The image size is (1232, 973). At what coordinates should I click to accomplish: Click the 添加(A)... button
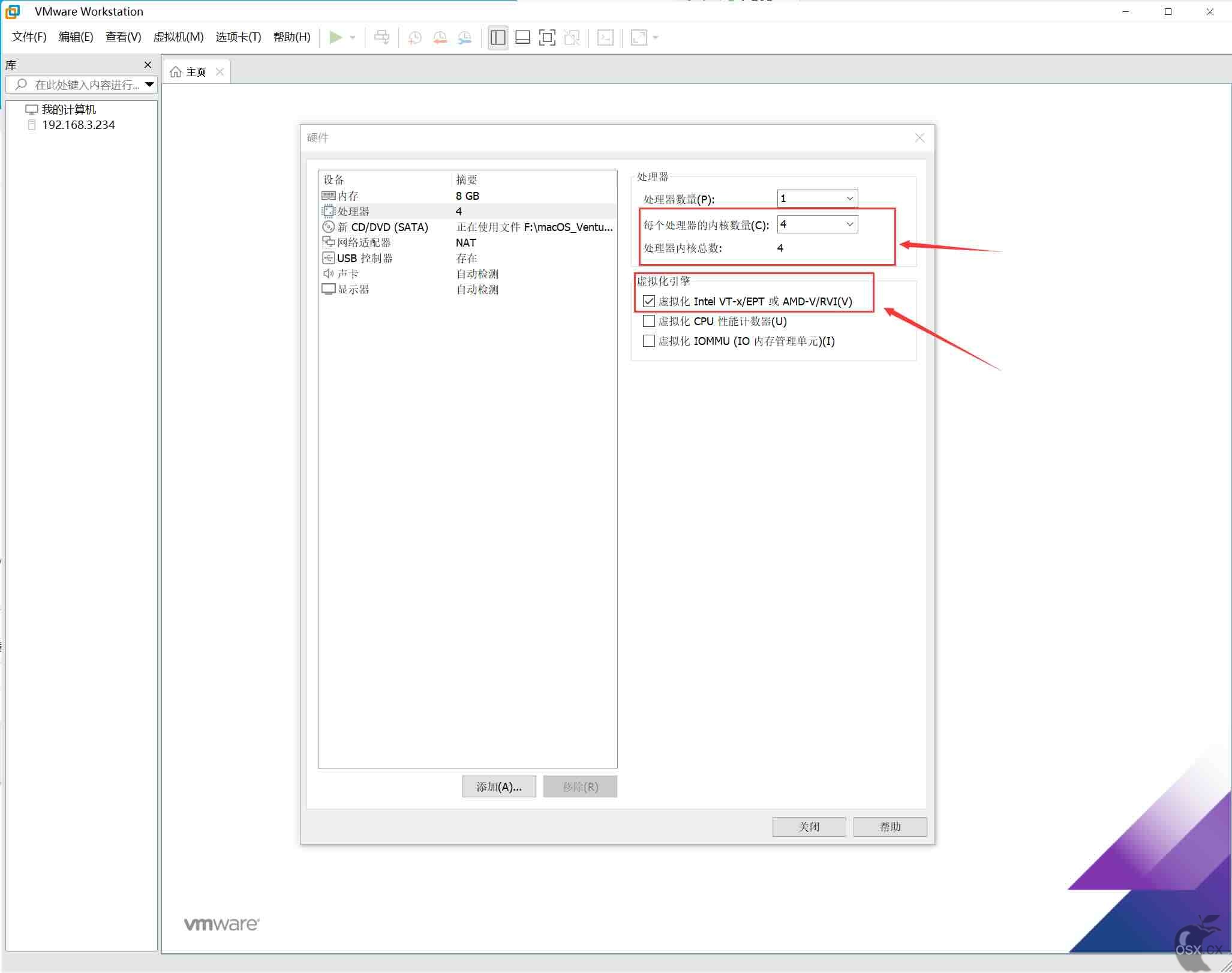point(499,787)
